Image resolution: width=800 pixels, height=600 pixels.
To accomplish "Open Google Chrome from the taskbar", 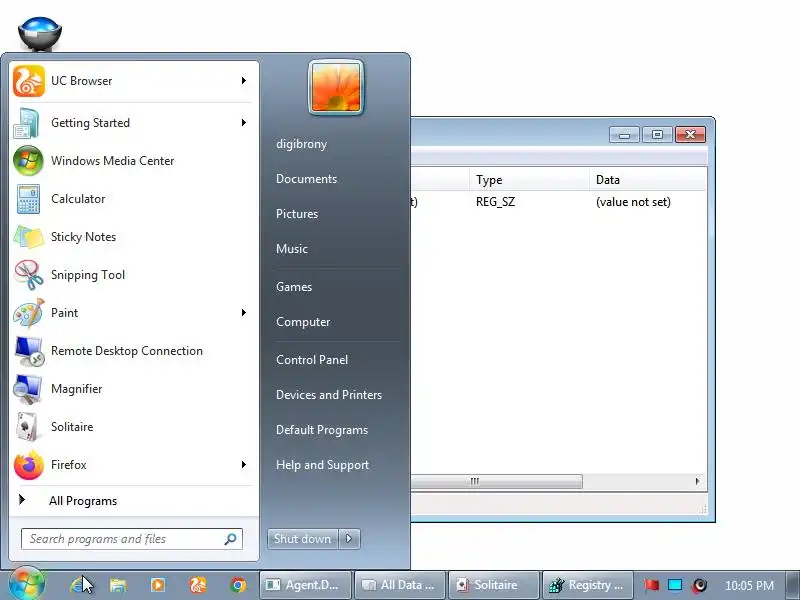I will point(238,585).
